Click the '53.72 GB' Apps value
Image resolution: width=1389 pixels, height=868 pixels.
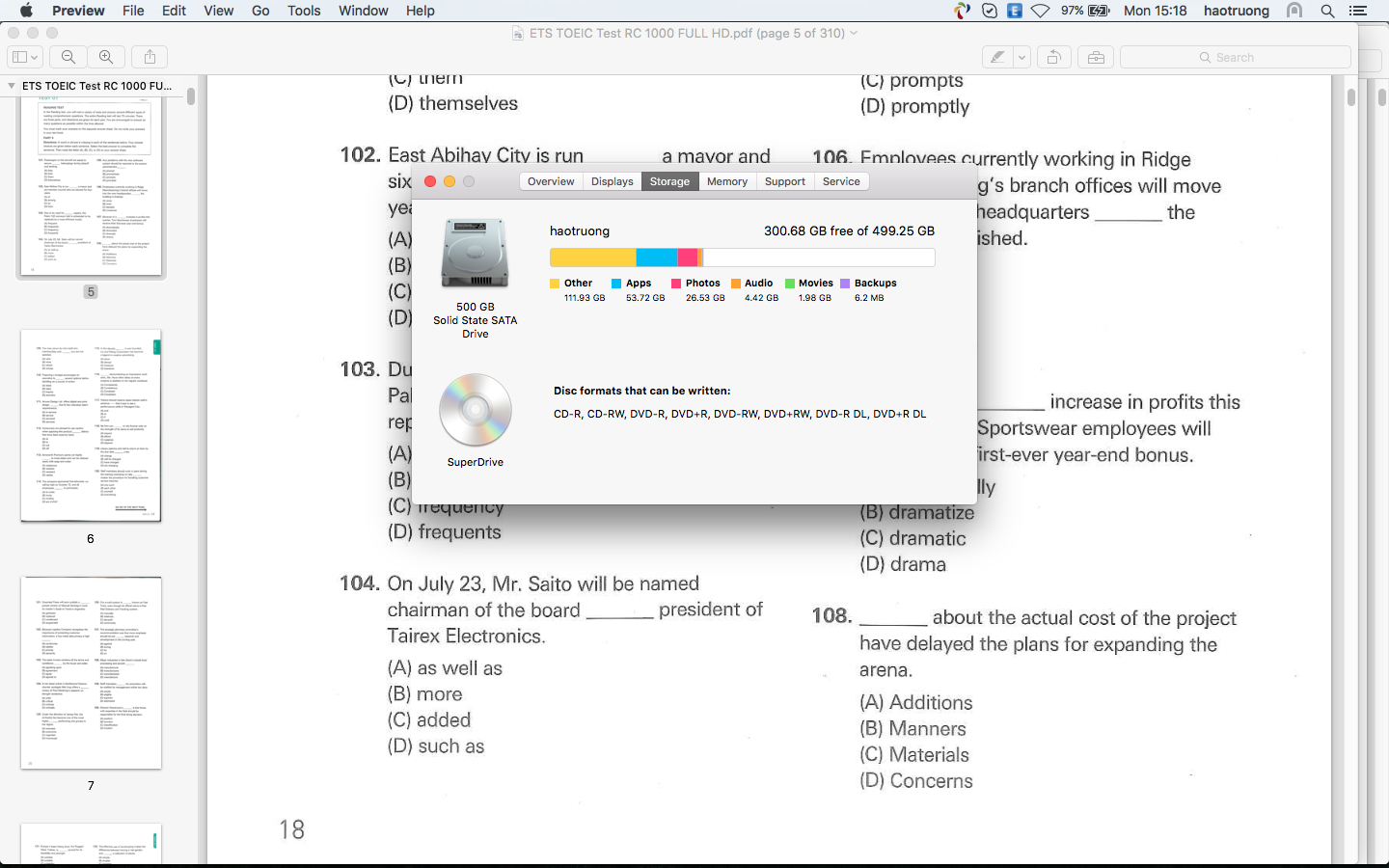pos(645,298)
